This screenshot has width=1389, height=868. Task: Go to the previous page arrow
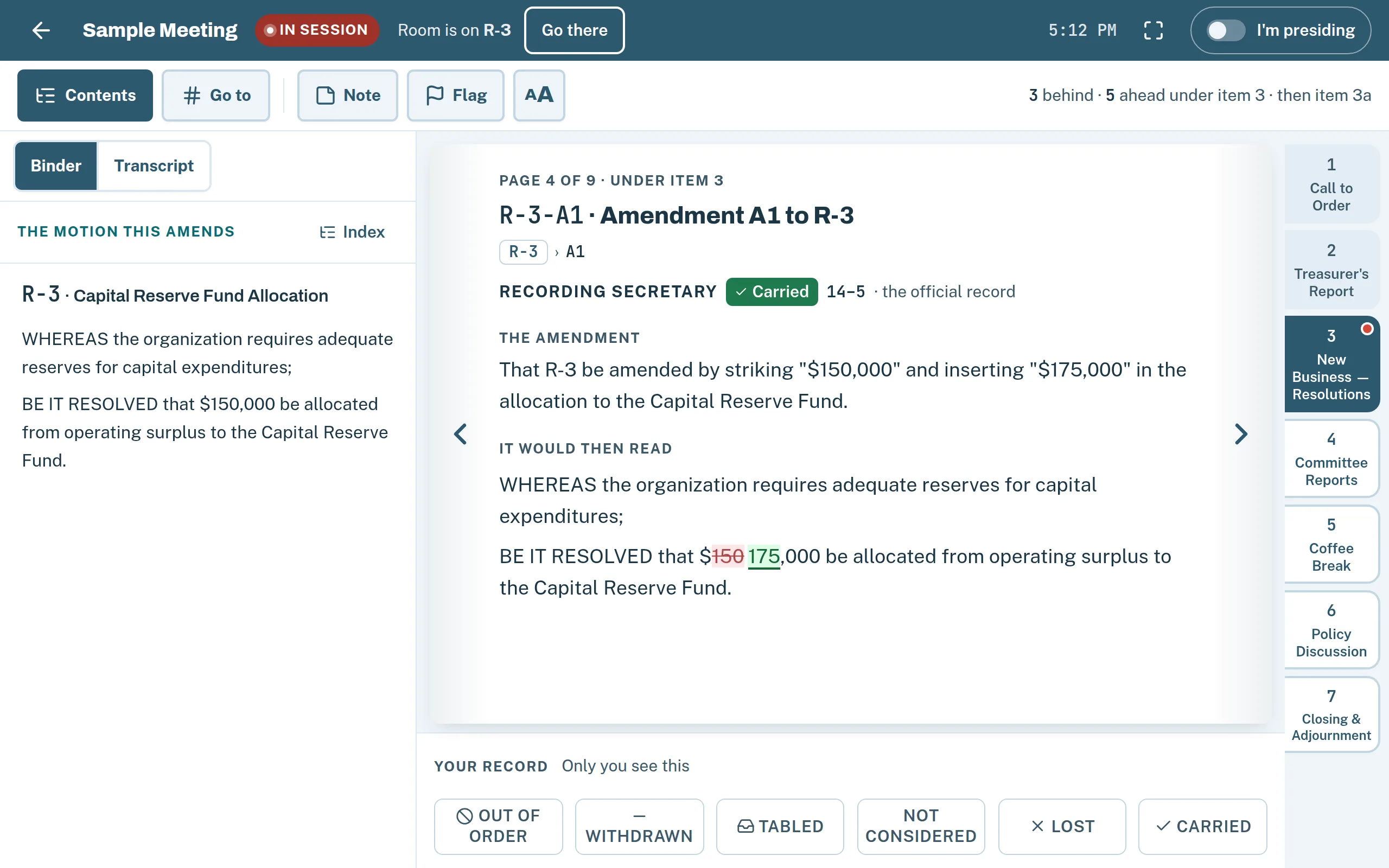point(460,434)
